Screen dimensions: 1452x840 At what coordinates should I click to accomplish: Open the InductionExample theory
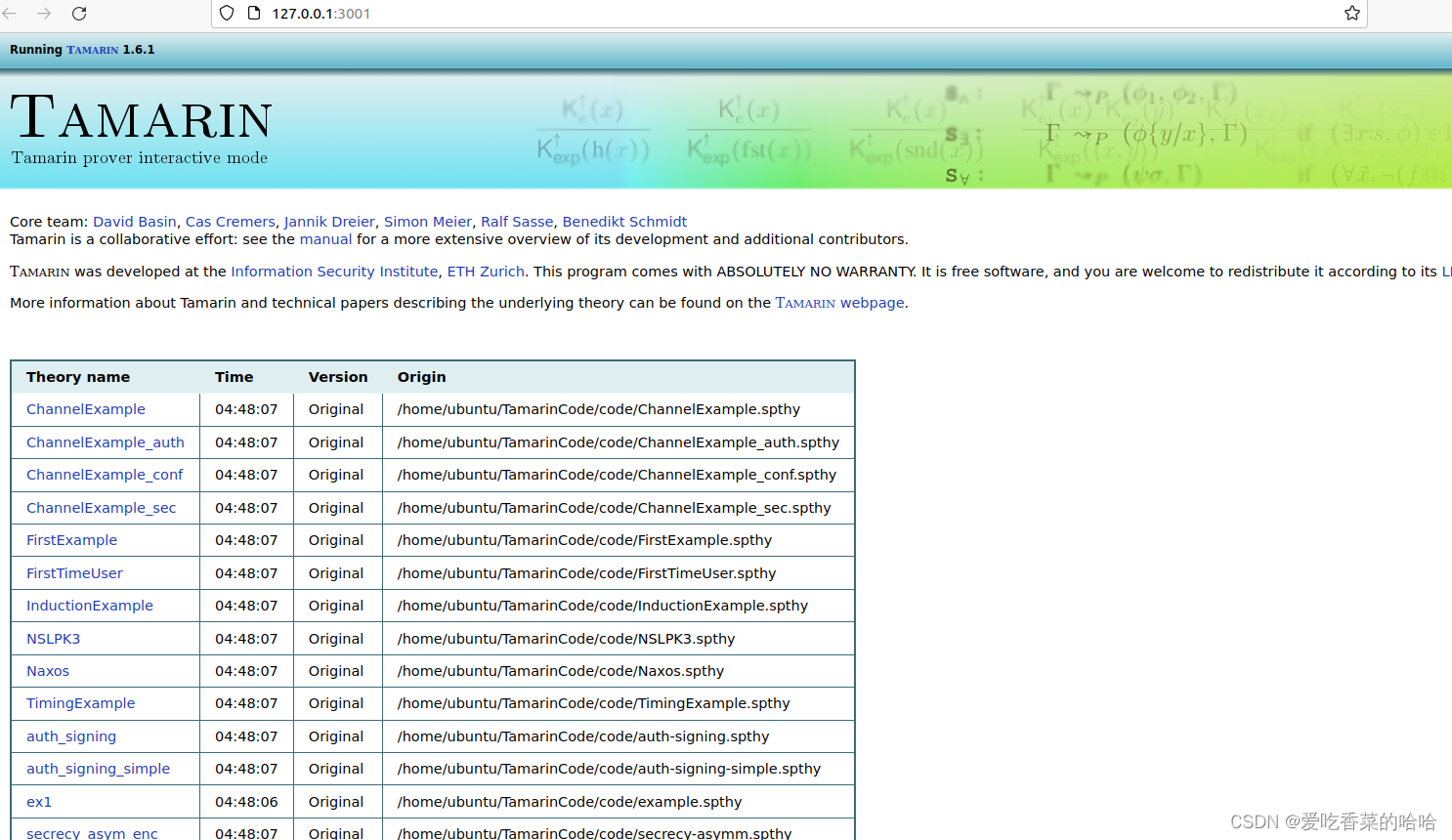tap(90, 606)
